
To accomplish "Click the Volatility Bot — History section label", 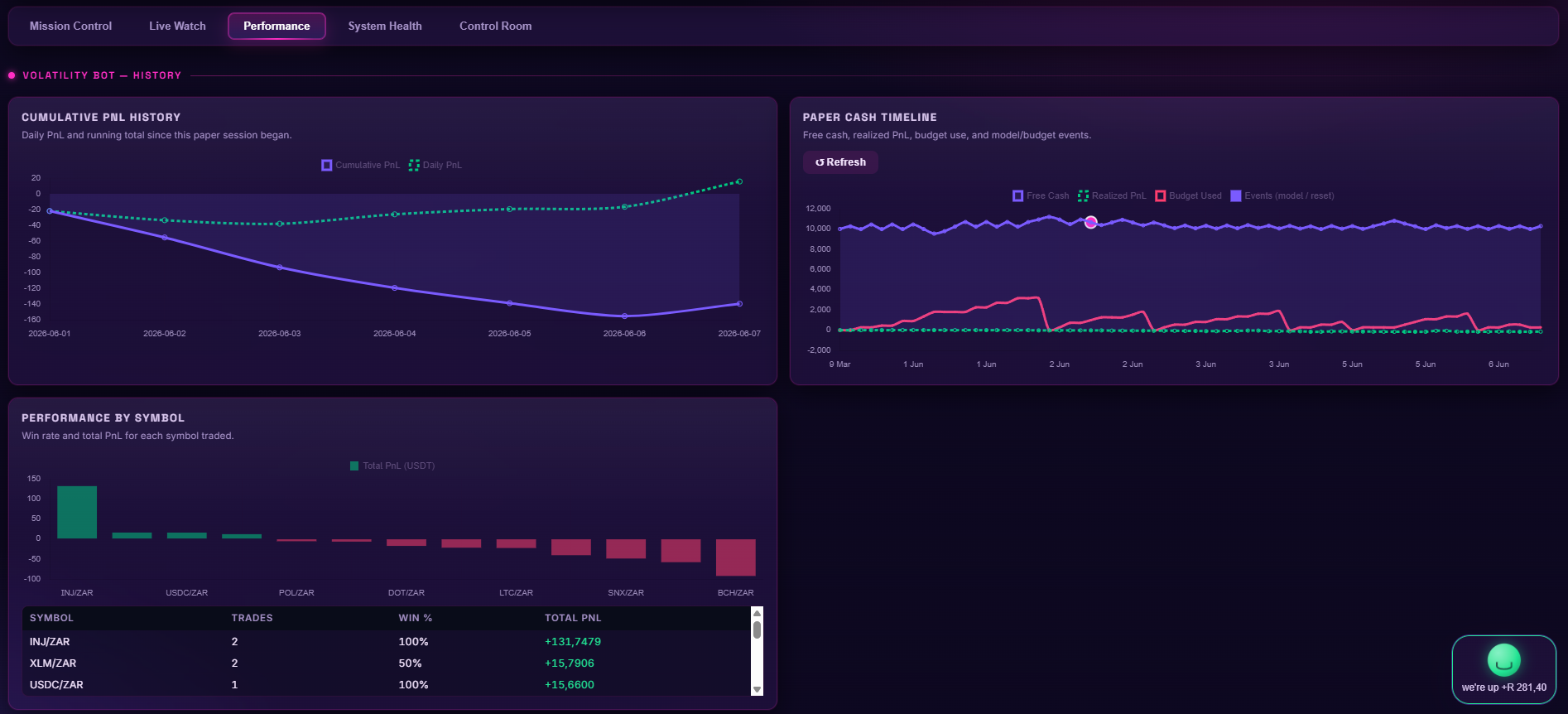I will [x=102, y=75].
